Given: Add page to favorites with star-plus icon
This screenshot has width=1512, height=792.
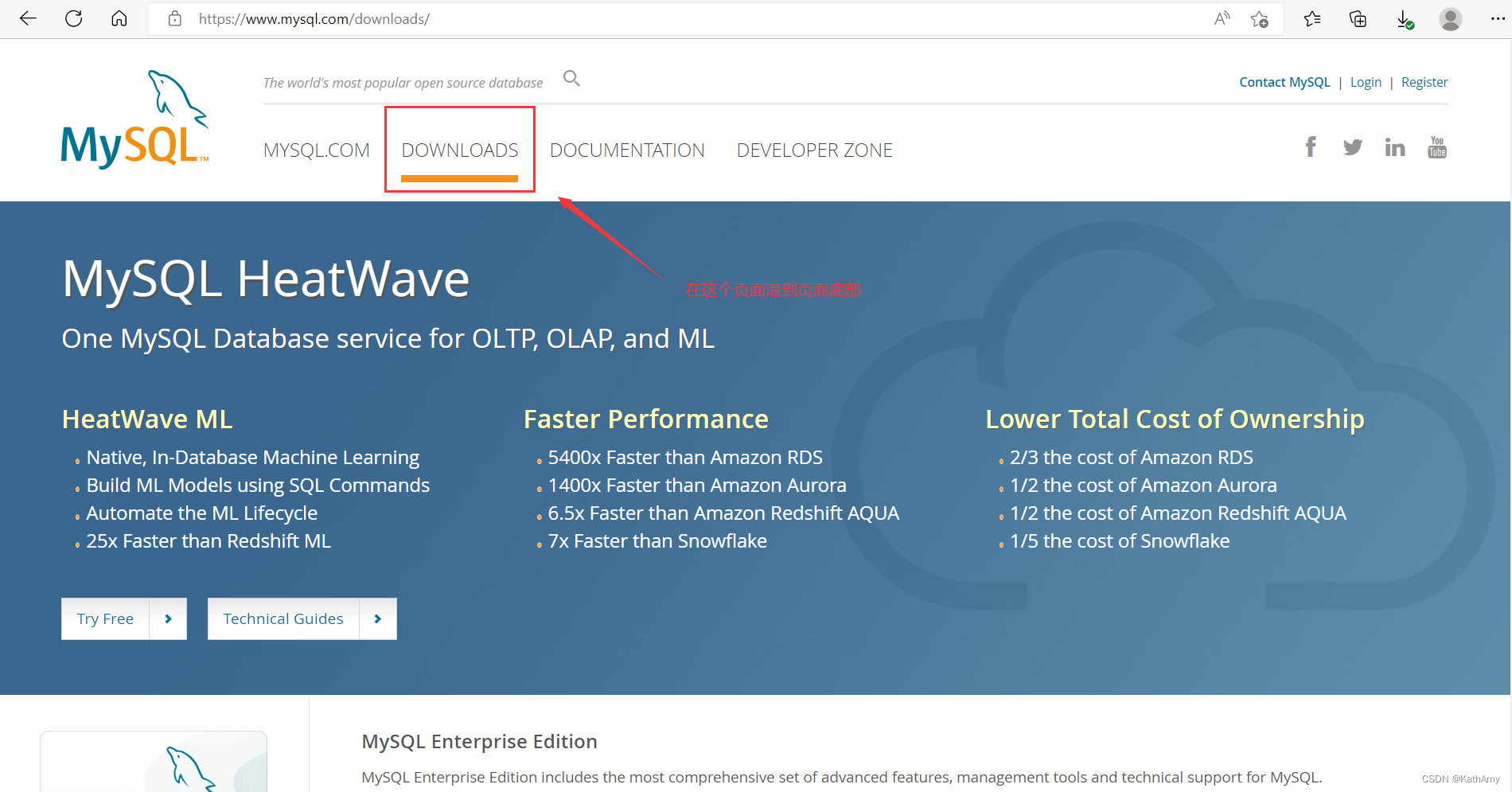Looking at the screenshot, I should pos(1260,18).
